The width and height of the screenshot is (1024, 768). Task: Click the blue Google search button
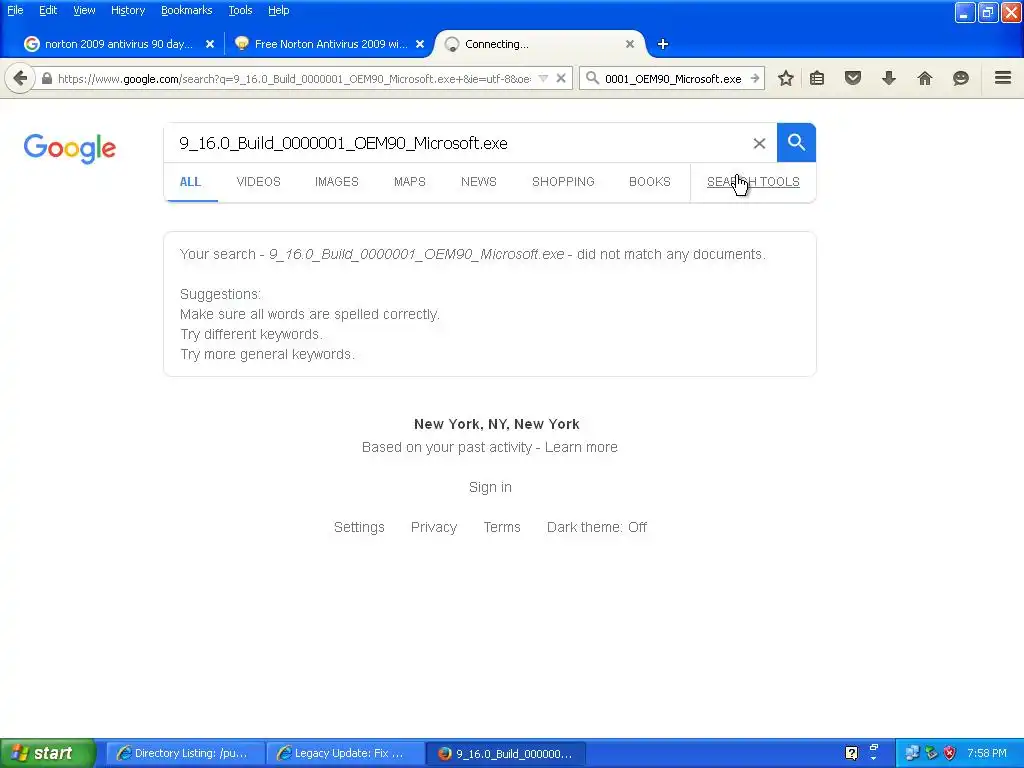point(796,142)
